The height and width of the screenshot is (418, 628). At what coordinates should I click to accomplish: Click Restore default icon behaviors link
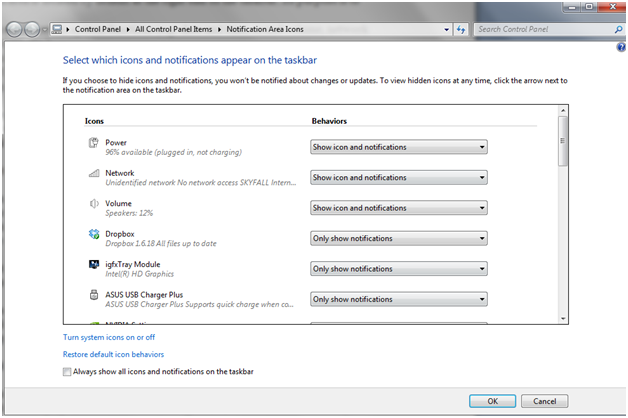click(x=113, y=354)
